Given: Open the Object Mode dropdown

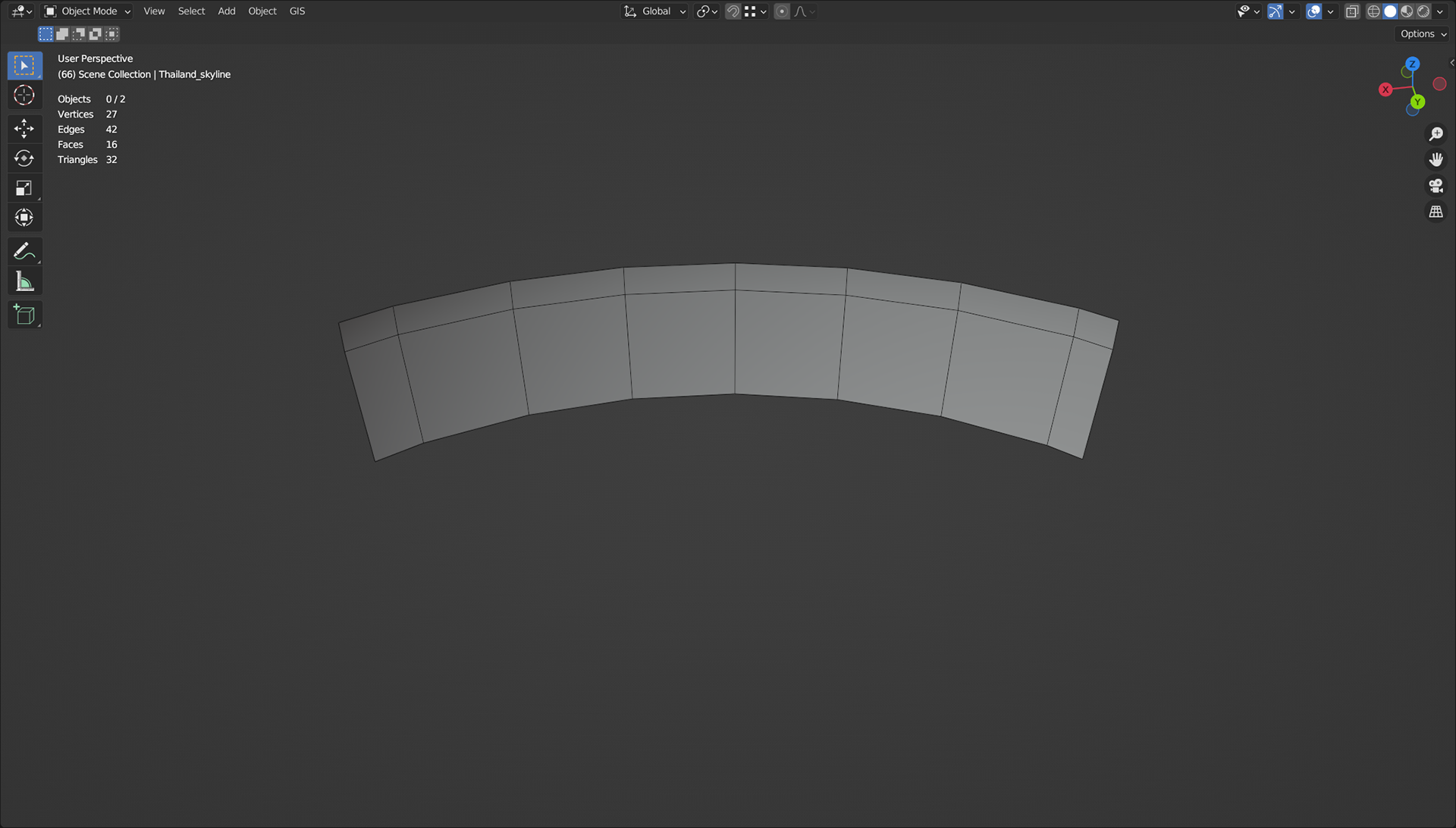Looking at the screenshot, I should click(88, 11).
